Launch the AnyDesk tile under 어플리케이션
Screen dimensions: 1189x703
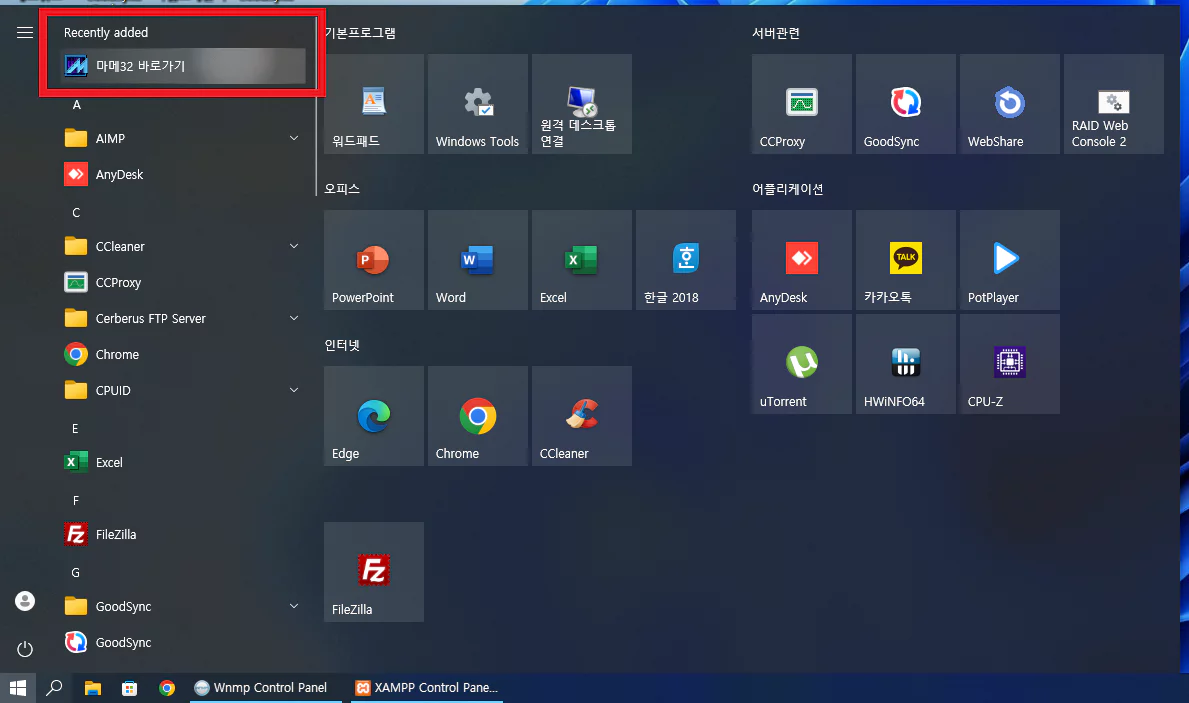tap(802, 260)
